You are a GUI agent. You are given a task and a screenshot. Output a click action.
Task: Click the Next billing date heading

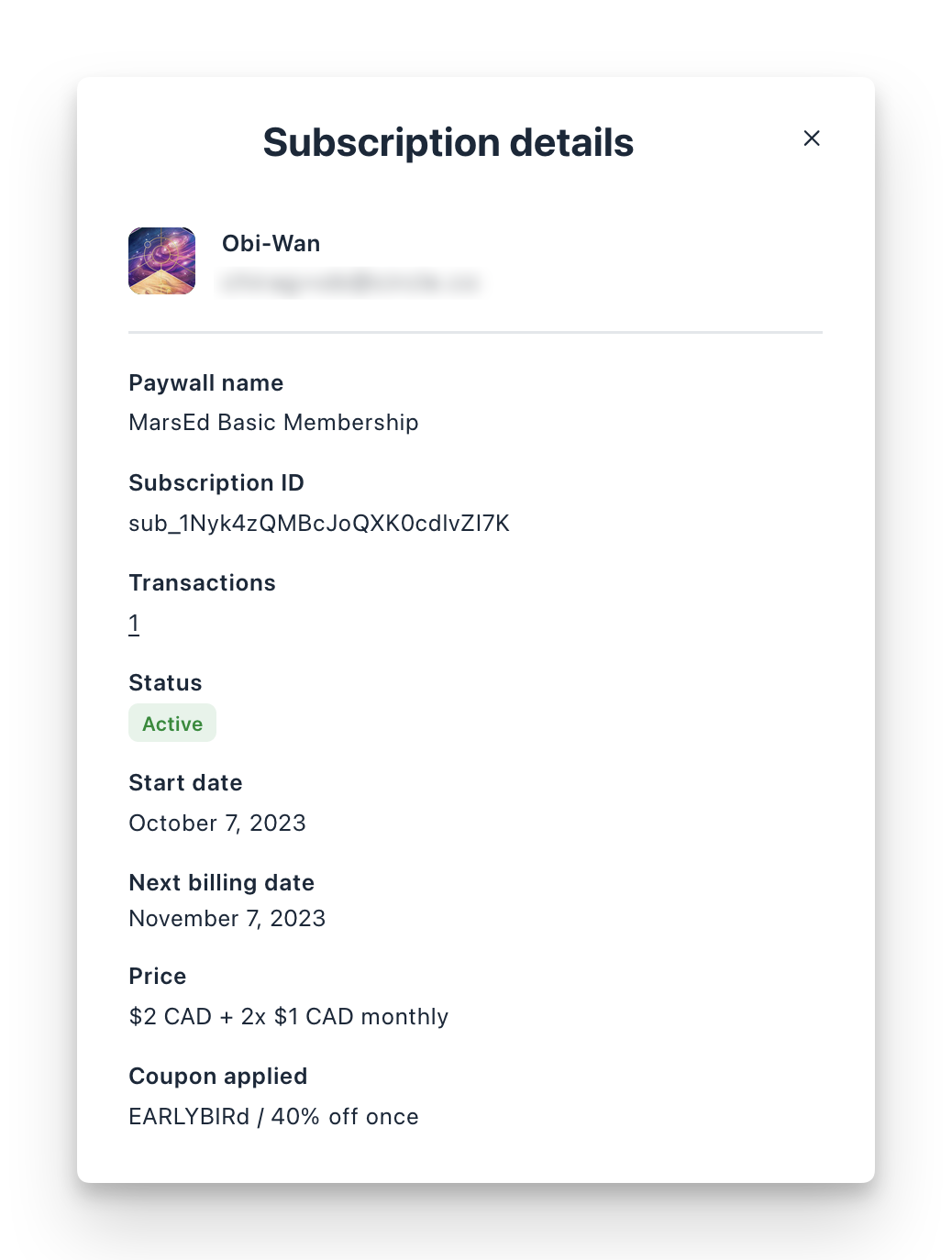[221, 882]
